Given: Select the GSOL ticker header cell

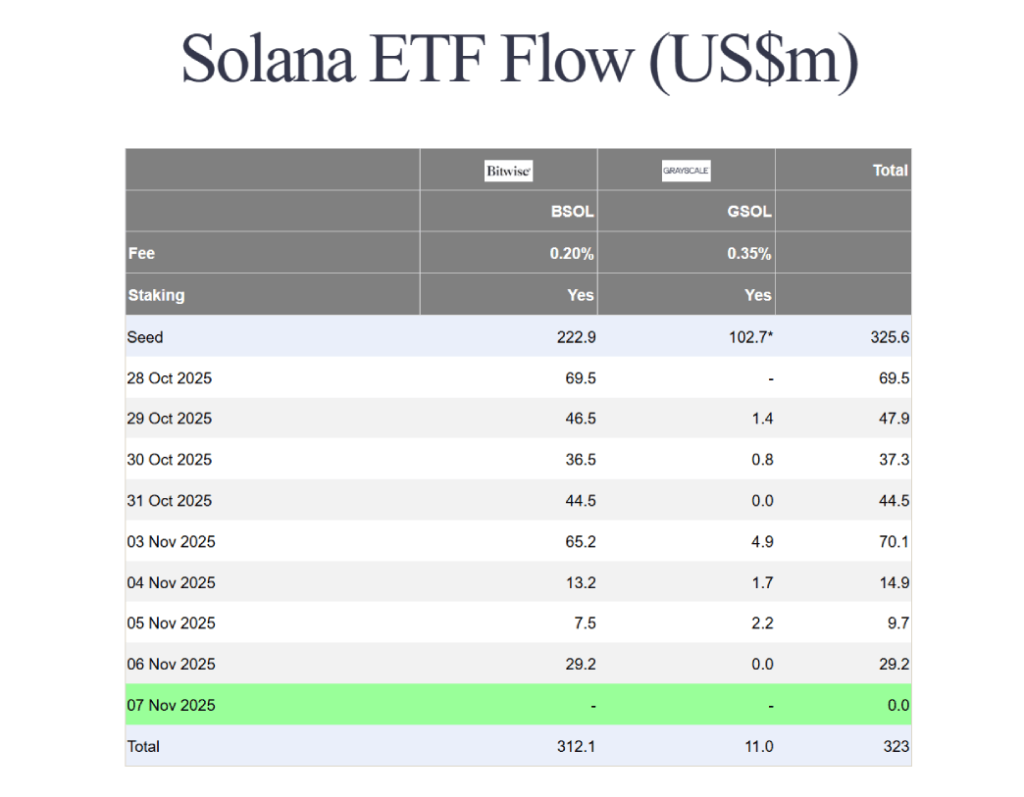Looking at the screenshot, I should [751, 212].
